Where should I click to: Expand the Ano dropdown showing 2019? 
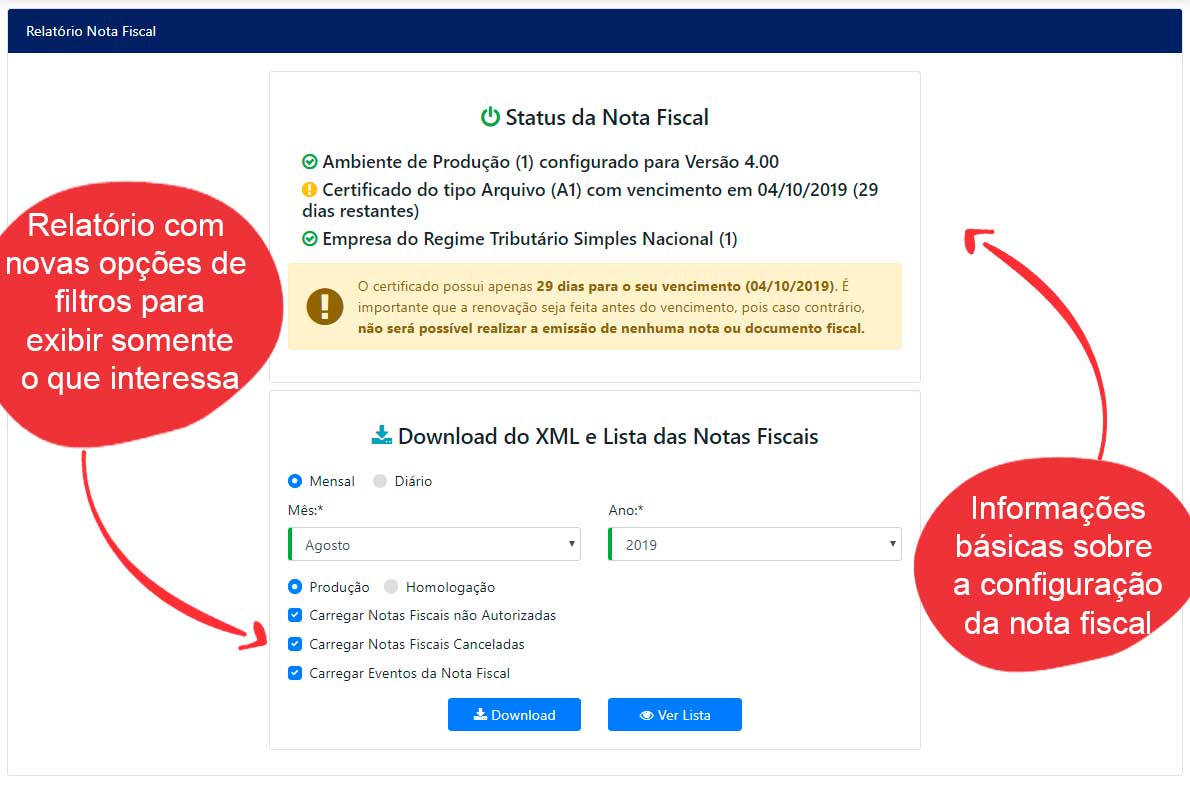755,545
